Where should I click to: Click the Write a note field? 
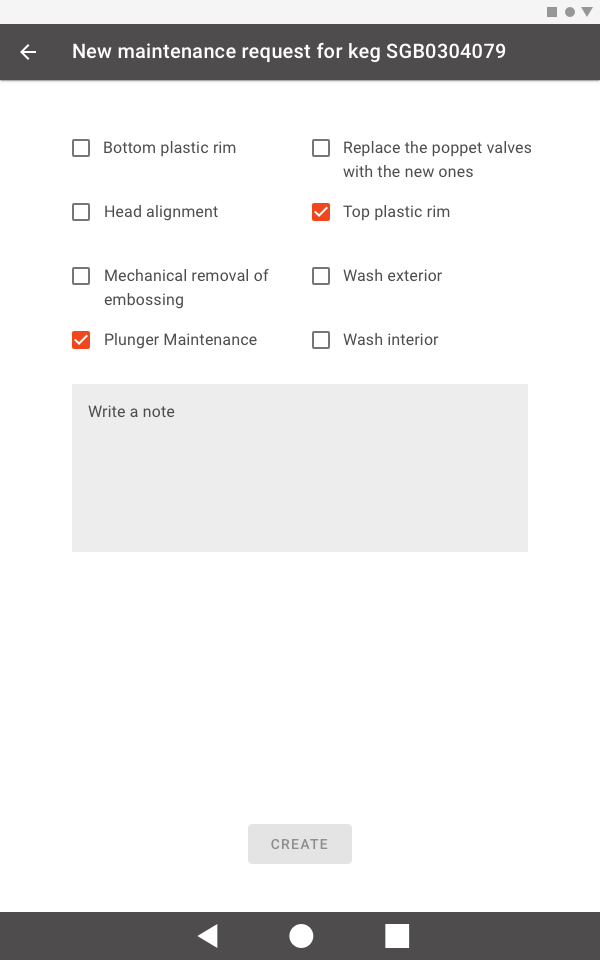point(300,468)
